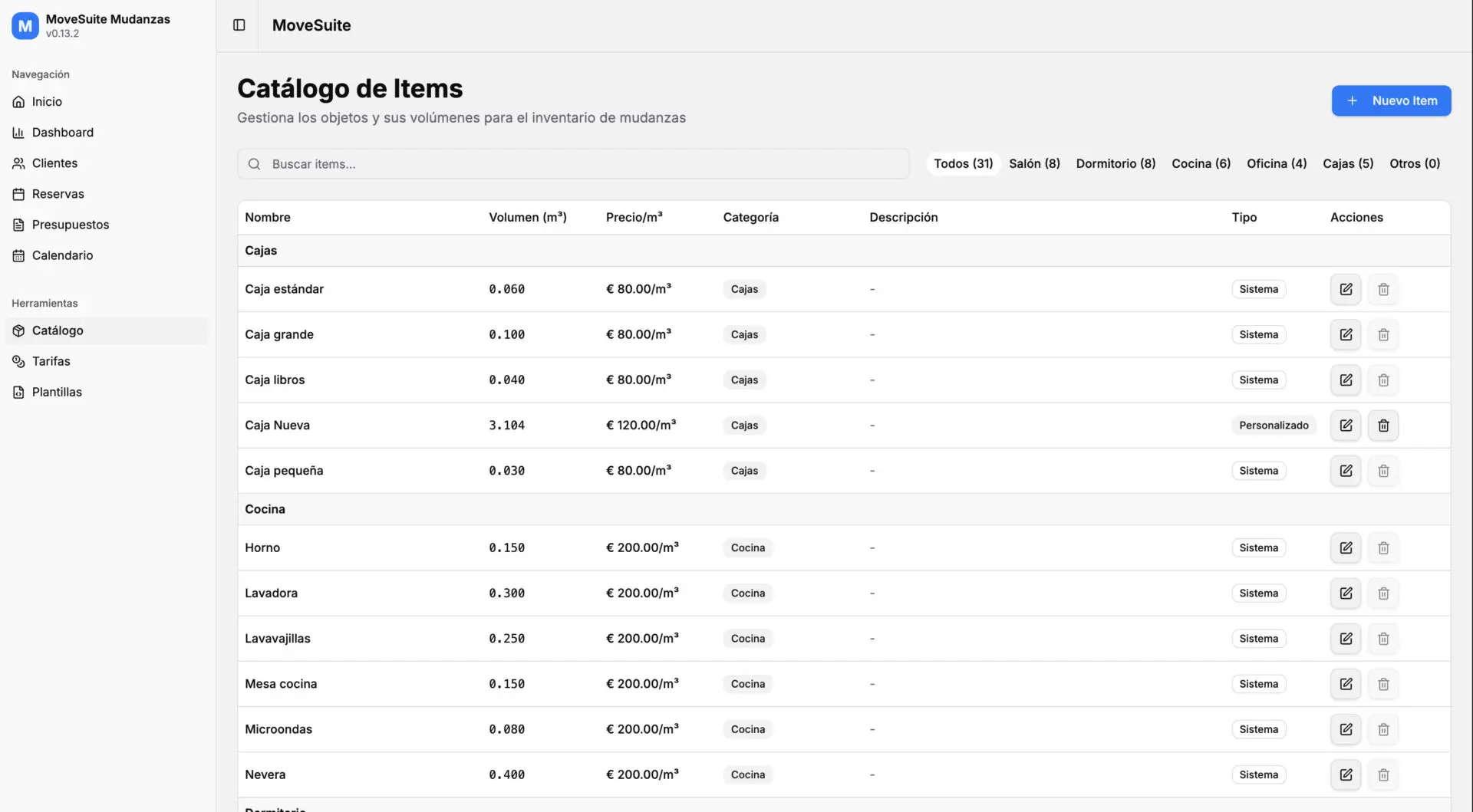This screenshot has height=812, width=1473.
Task: Open Presupuestos in the sidebar
Action: pyautogui.click(x=71, y=225)
